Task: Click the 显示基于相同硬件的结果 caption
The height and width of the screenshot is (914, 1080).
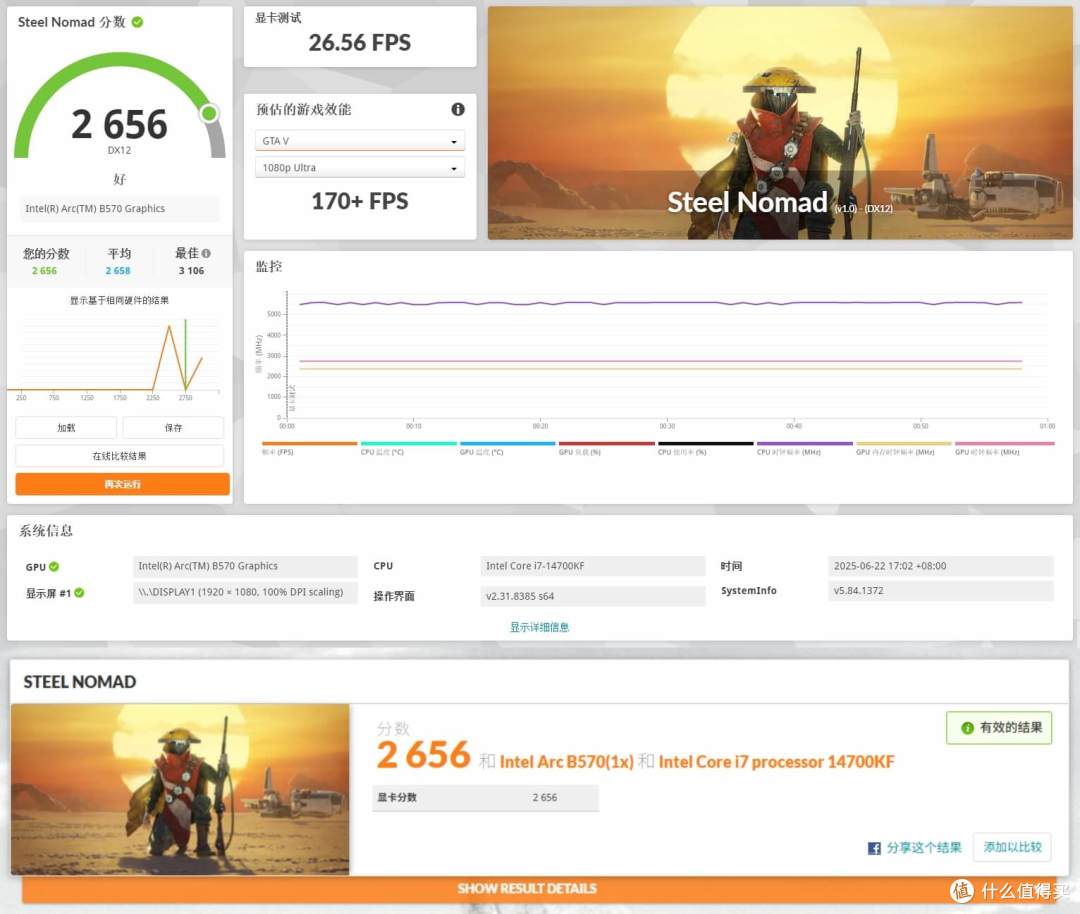Action: (x=119, y=300)
